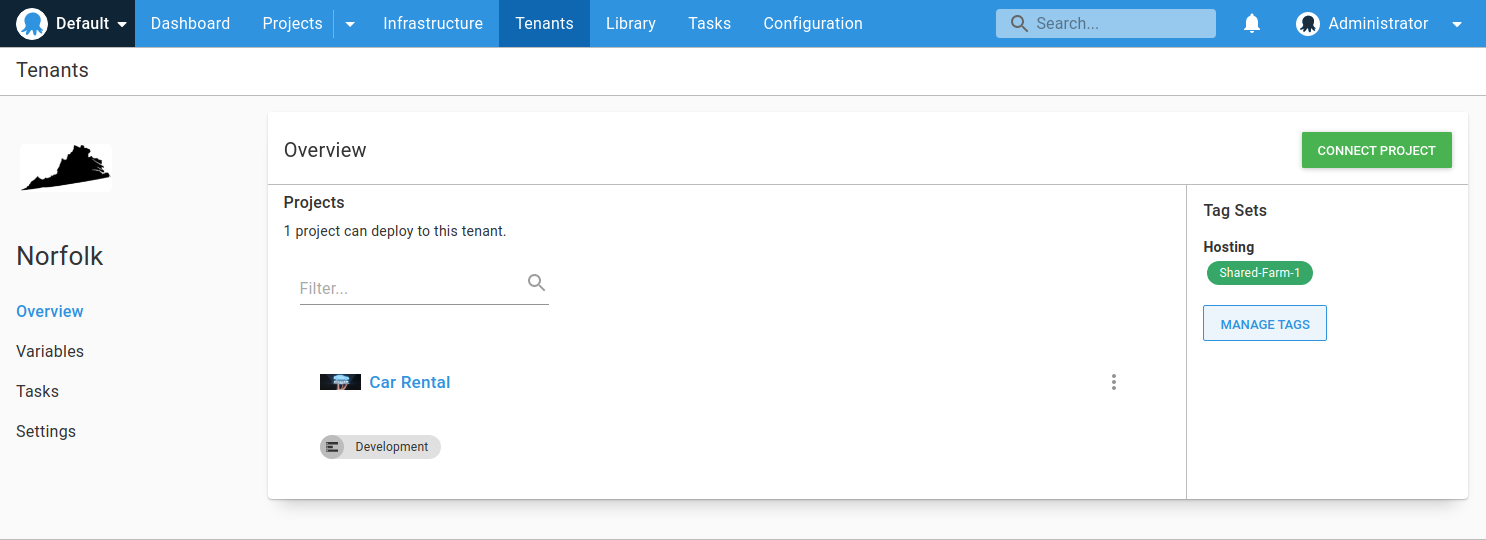Click the Norfolk tenant logo image

click(66, 167)
